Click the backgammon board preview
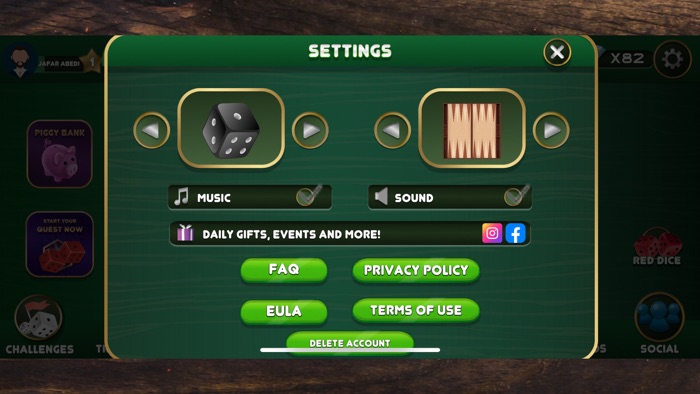The width and height of the screenshot is (700, 394). click(x=472, y=129)
